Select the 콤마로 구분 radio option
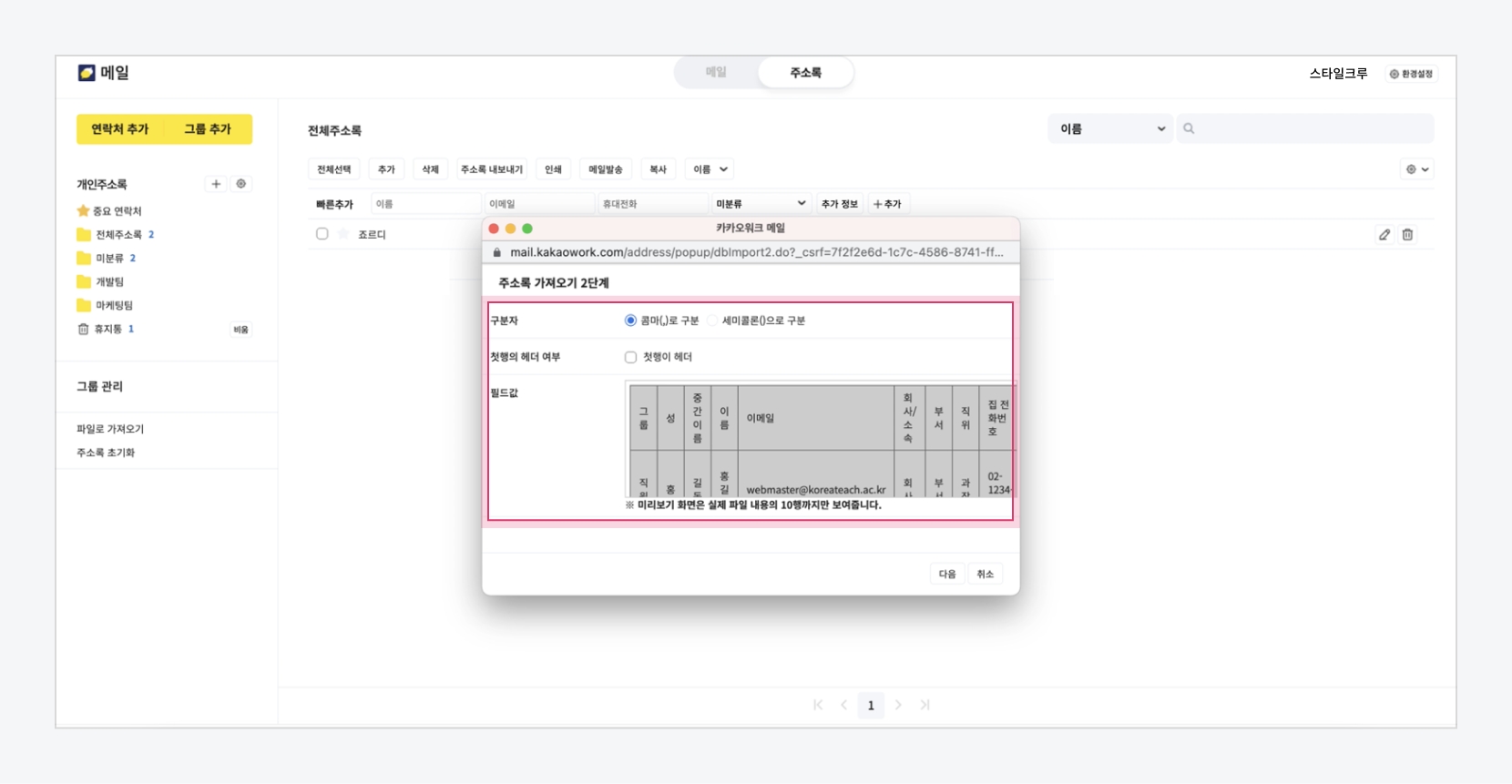Viewport: 1512px width, 784px height. (630, 321)
